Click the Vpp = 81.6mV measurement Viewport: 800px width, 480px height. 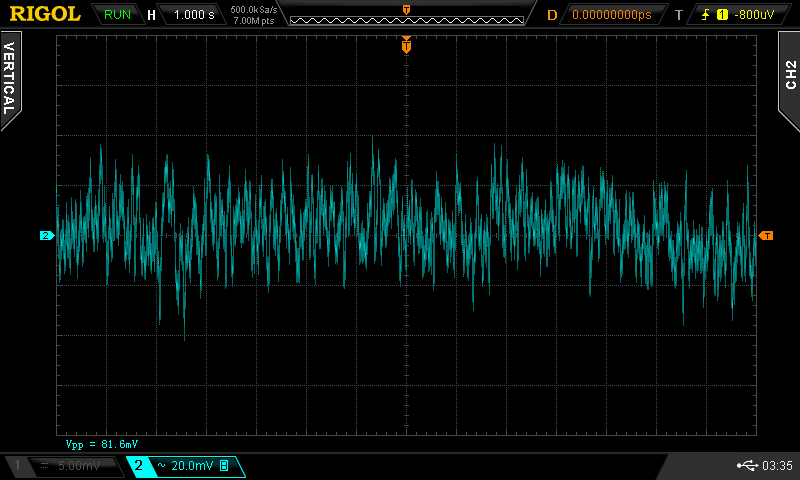(102, 444)
